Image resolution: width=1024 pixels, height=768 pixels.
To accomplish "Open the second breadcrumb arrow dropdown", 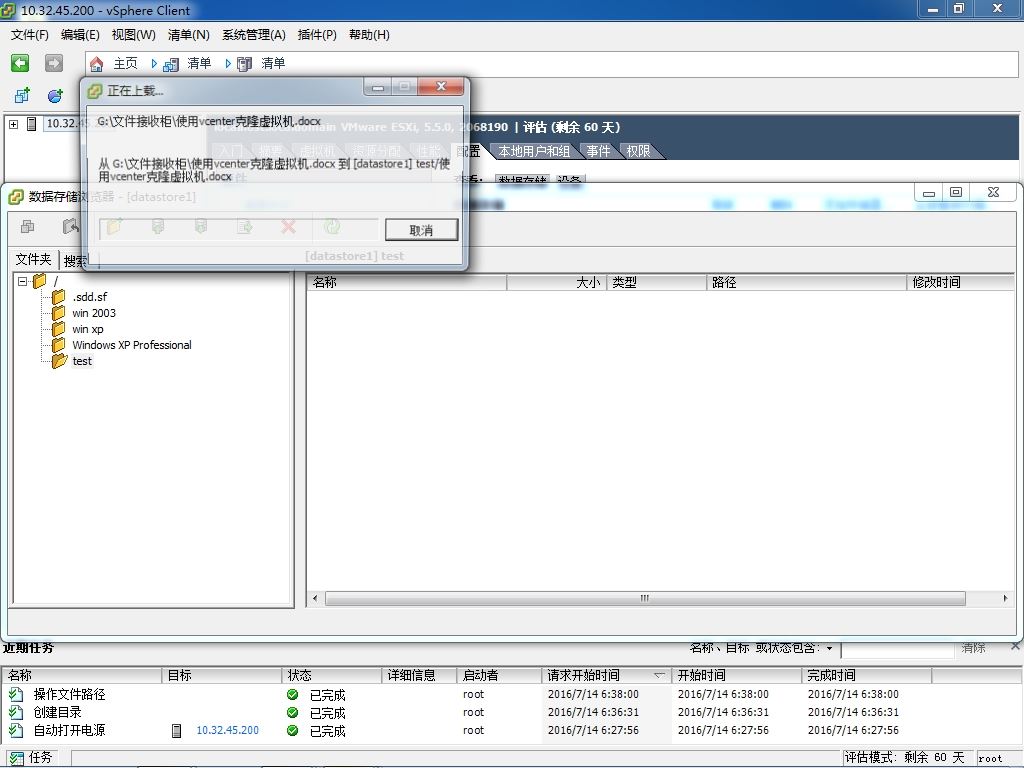I will tap(228, 63).
